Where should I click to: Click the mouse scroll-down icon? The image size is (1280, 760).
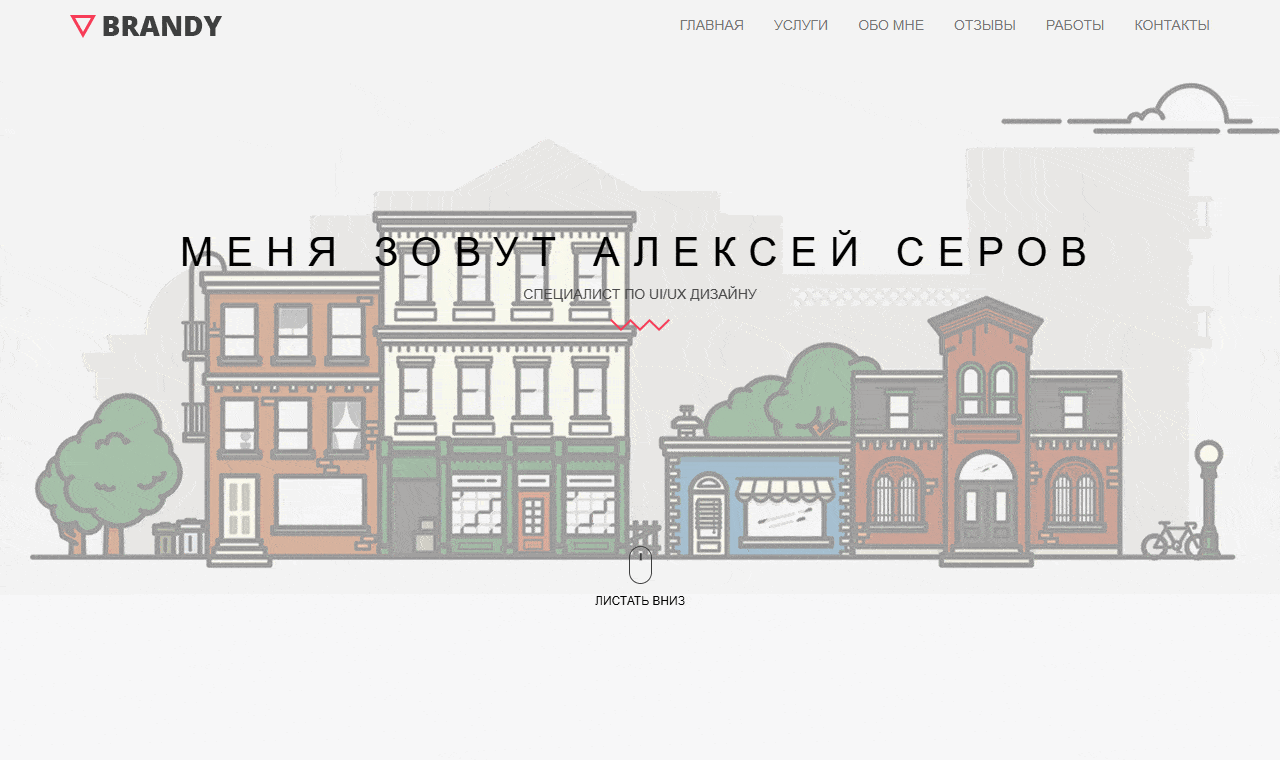click(x=640, y=565)
